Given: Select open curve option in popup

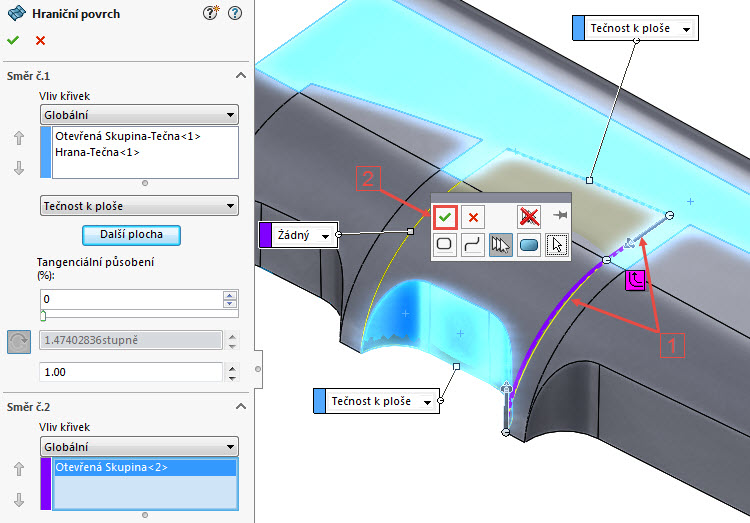Looking at the screenshot, I should (x=473, y=245).
